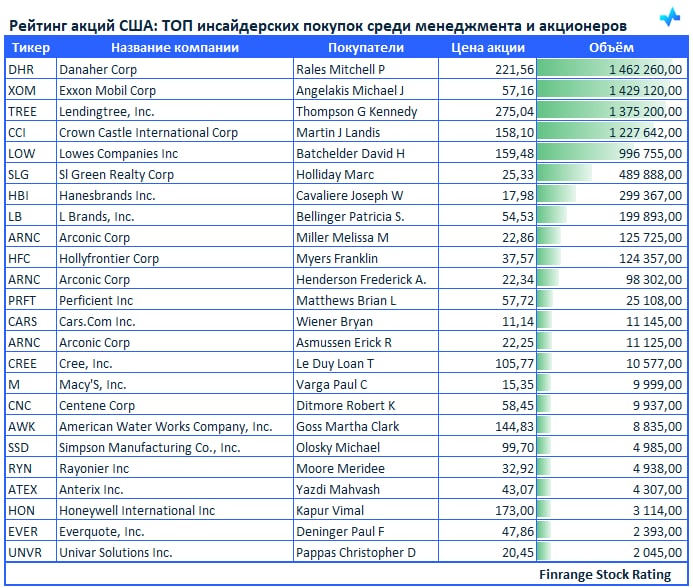Click the DHR ticker cell

click(x=31, y=69)
